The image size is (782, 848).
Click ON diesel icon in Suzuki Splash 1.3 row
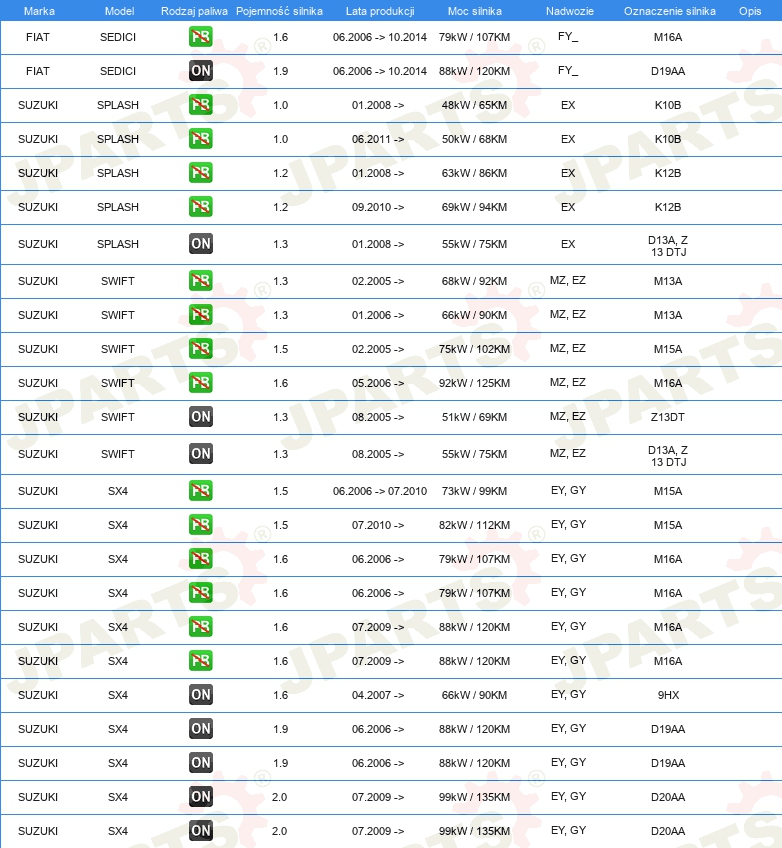201,244
